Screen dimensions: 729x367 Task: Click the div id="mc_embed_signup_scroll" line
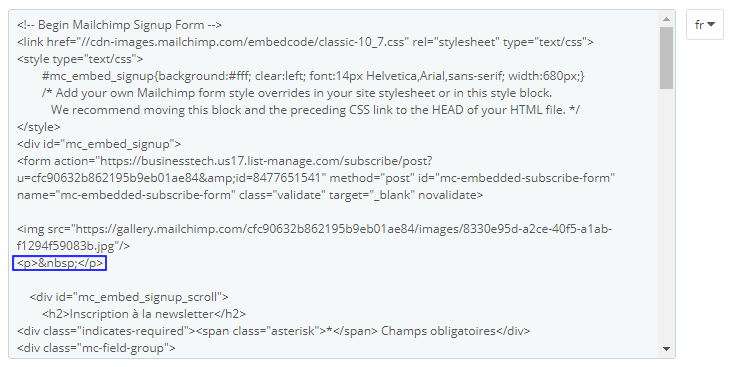pos(129,297)
